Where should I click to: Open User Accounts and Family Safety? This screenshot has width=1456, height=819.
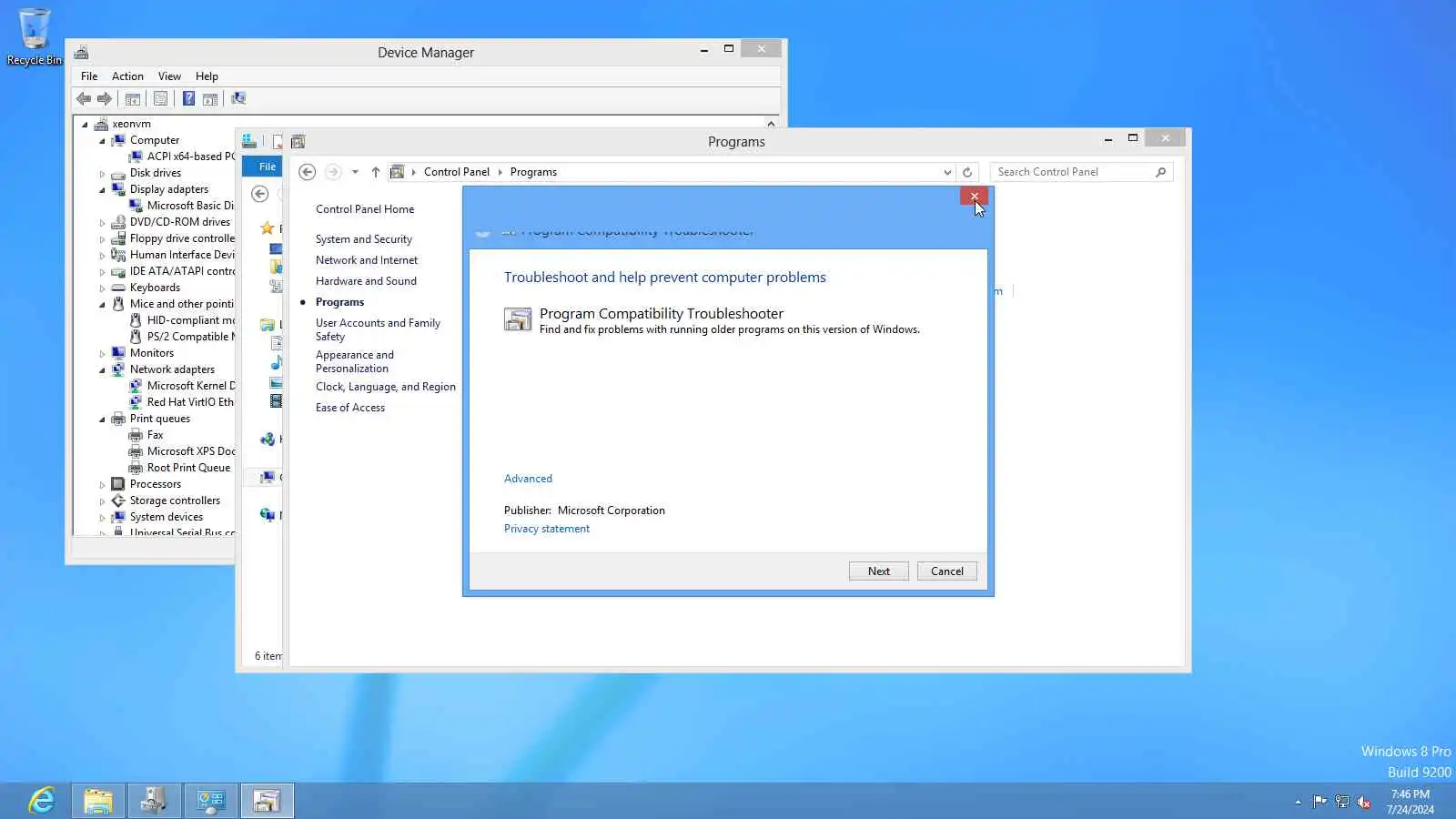(378, 329)
